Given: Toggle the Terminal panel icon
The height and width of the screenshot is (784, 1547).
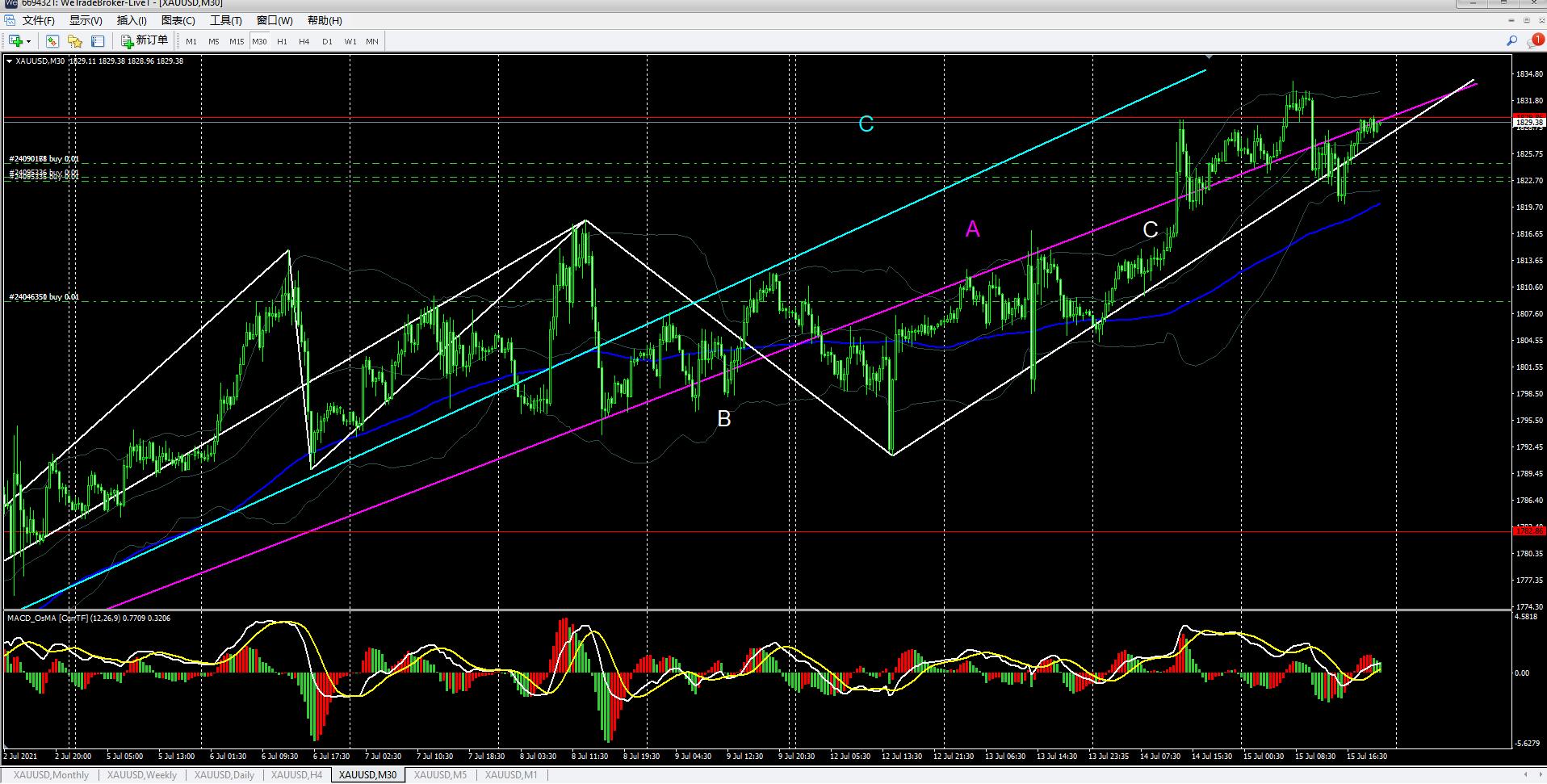Looking at the screenshot, I should (98, 41).
